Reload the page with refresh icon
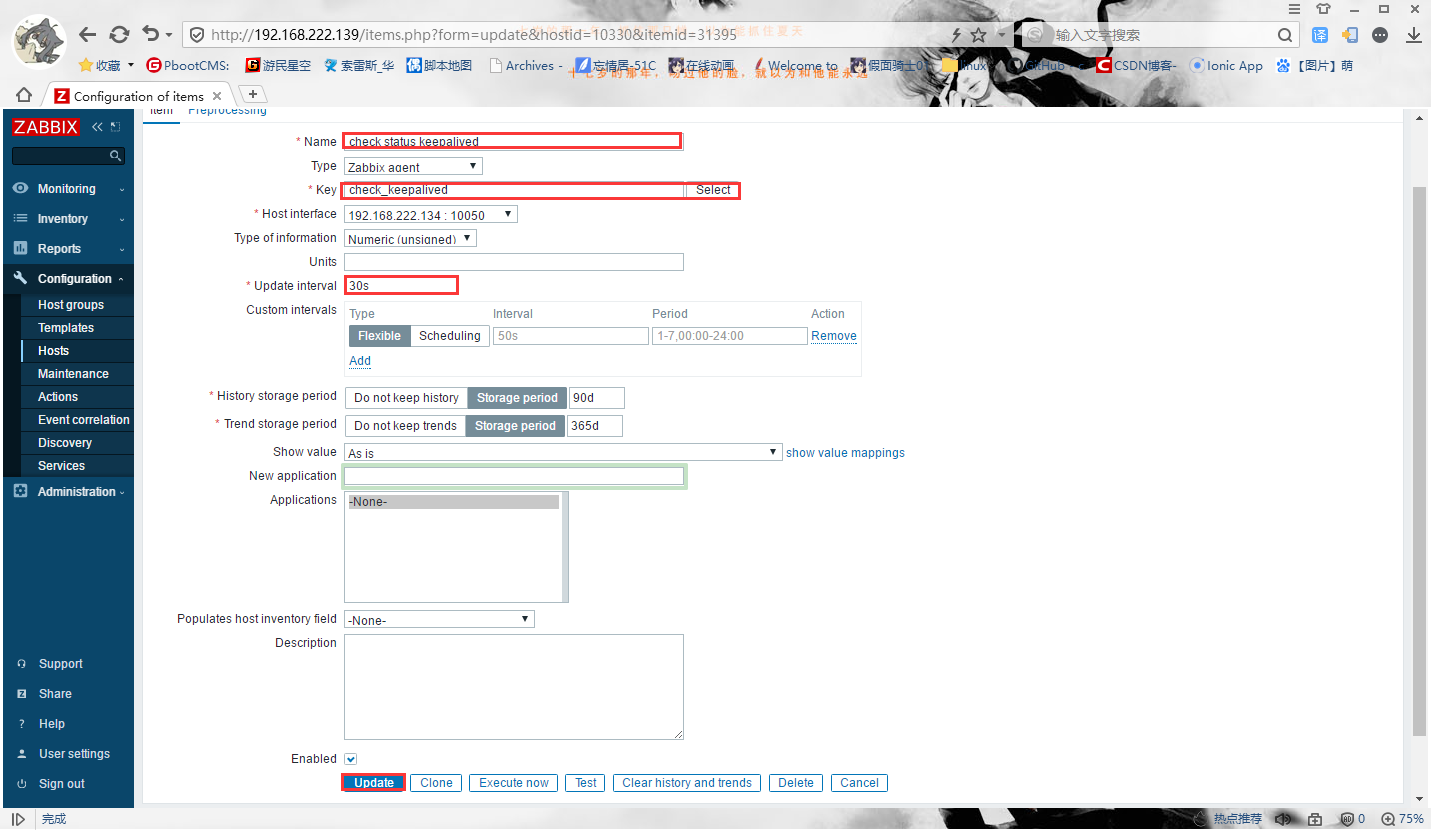The width and height of the screenshot is (1431, 830). pyautogui.click(x=119, y=34)
